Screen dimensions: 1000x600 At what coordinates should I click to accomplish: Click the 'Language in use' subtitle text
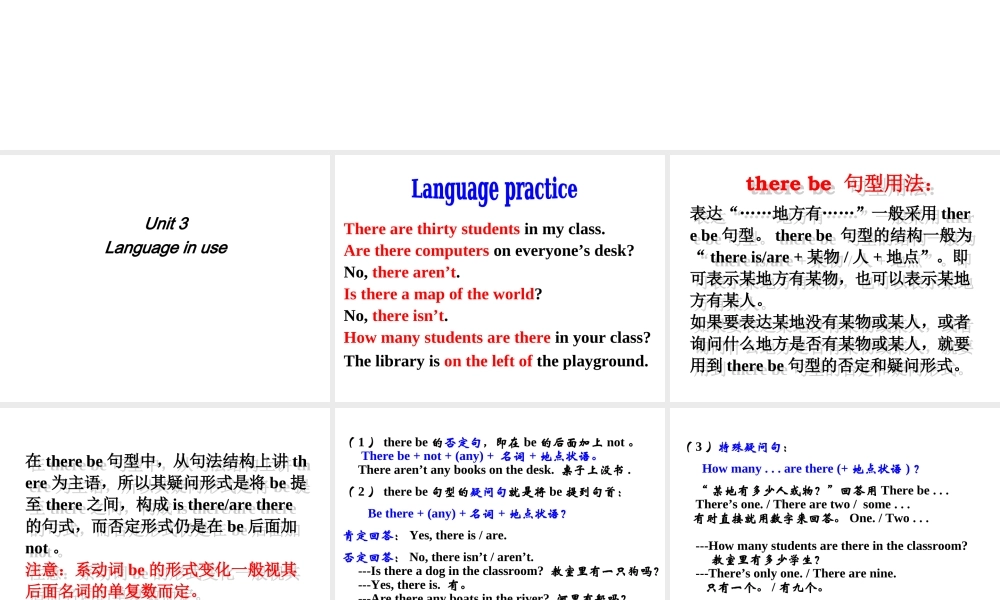(x=166, y=248)
